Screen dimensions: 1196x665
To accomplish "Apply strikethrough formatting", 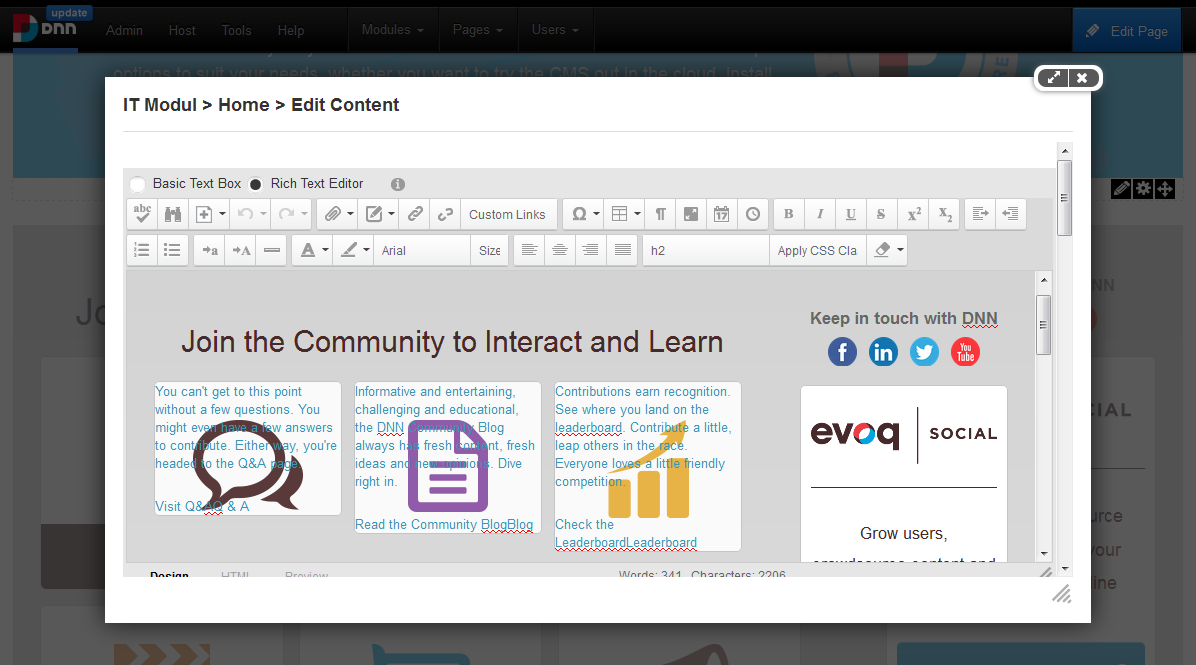I will (881, 214).
